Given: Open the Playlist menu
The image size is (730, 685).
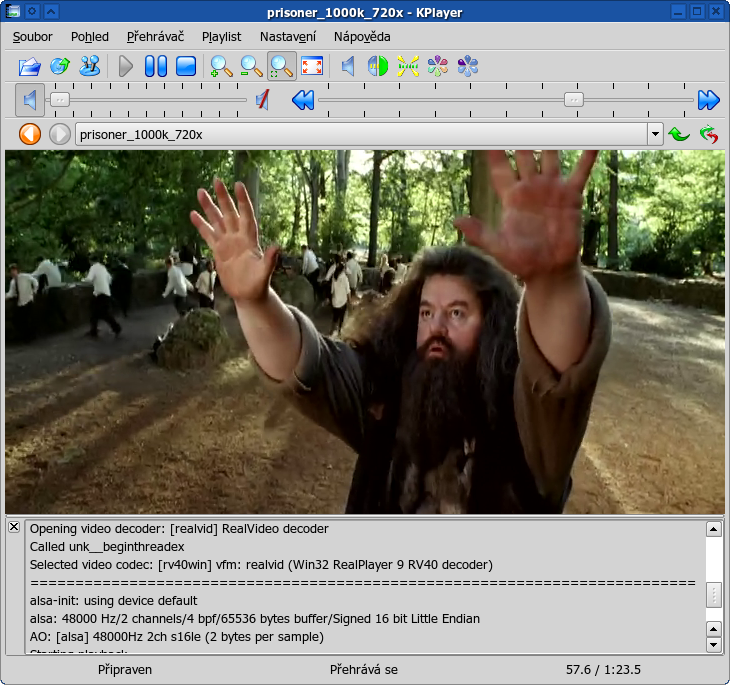Looking at the screenshot, I should [222, 37].
